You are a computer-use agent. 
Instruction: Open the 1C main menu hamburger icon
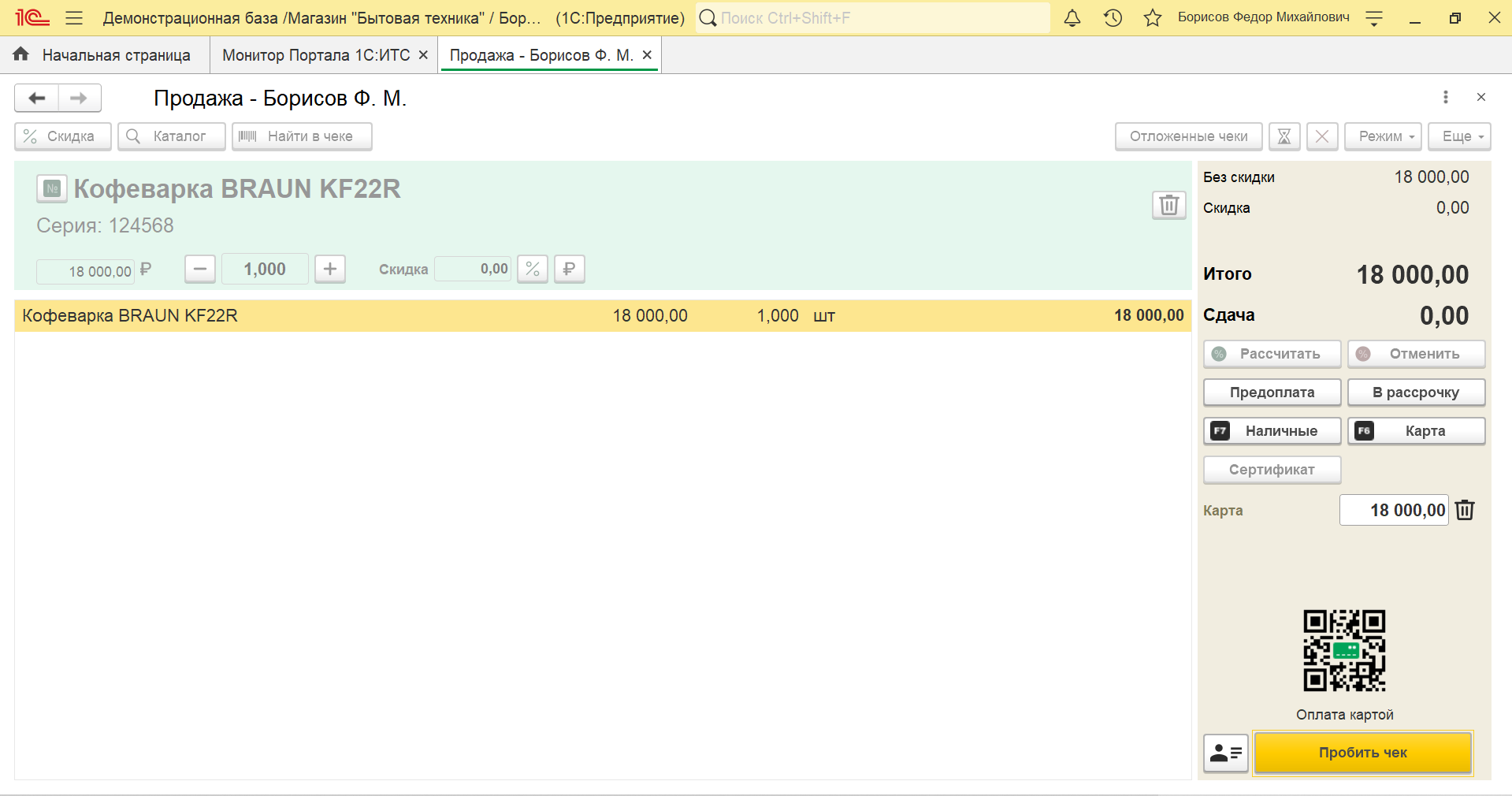pos(74,17)
